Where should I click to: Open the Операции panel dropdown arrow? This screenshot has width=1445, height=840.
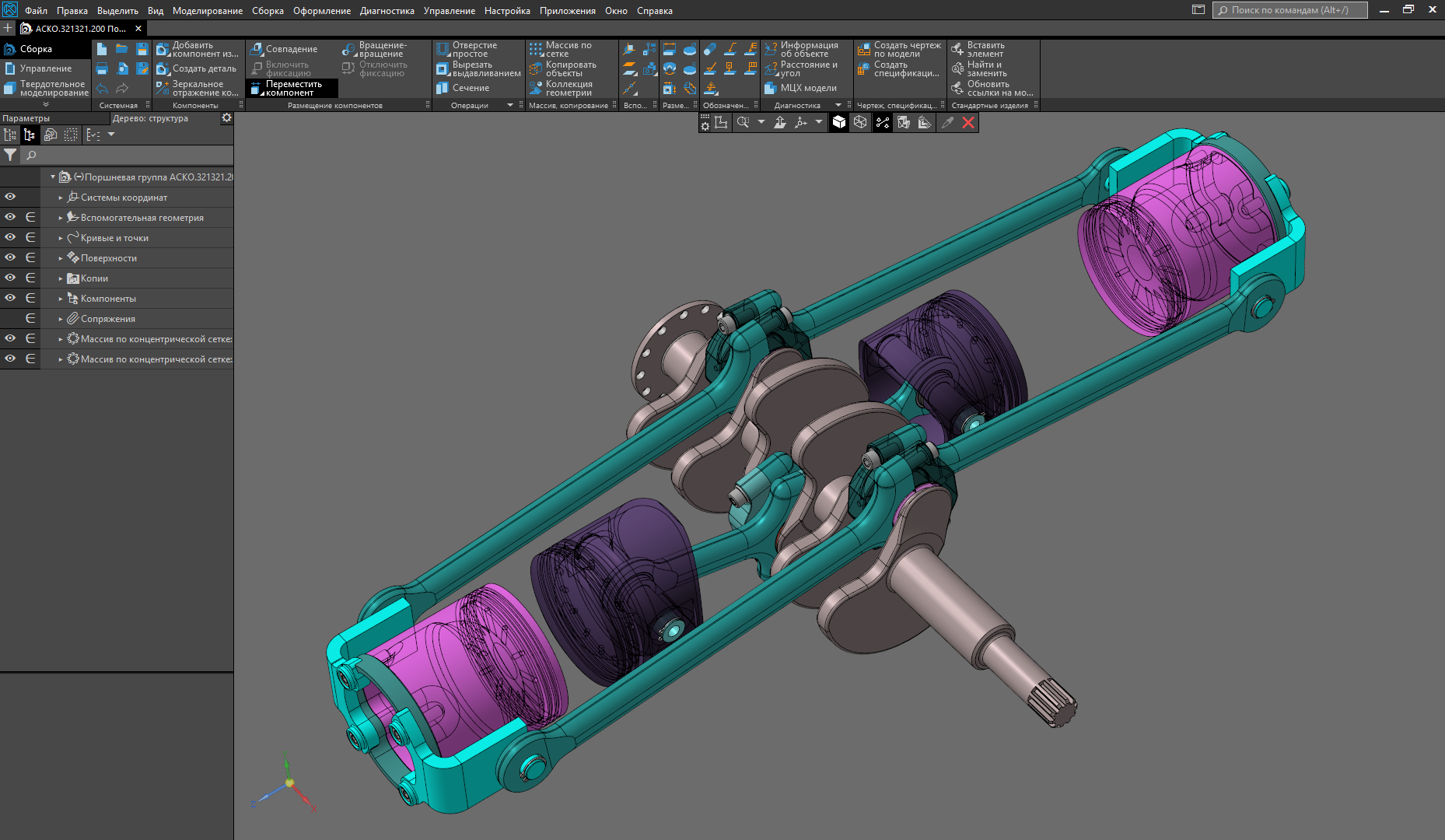[x=510, y=105]
